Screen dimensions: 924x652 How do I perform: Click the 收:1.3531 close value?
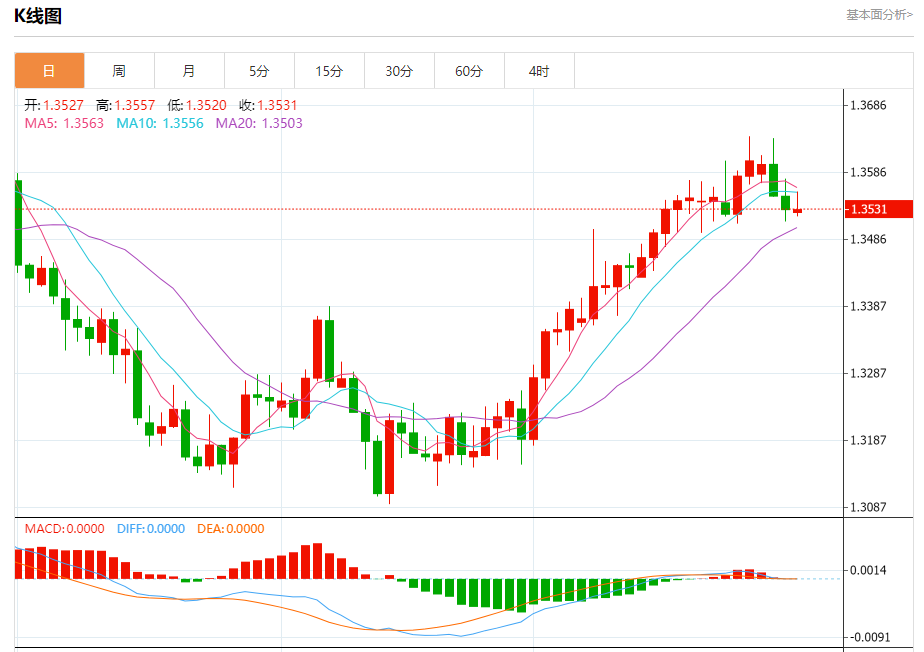coord(268,106)
